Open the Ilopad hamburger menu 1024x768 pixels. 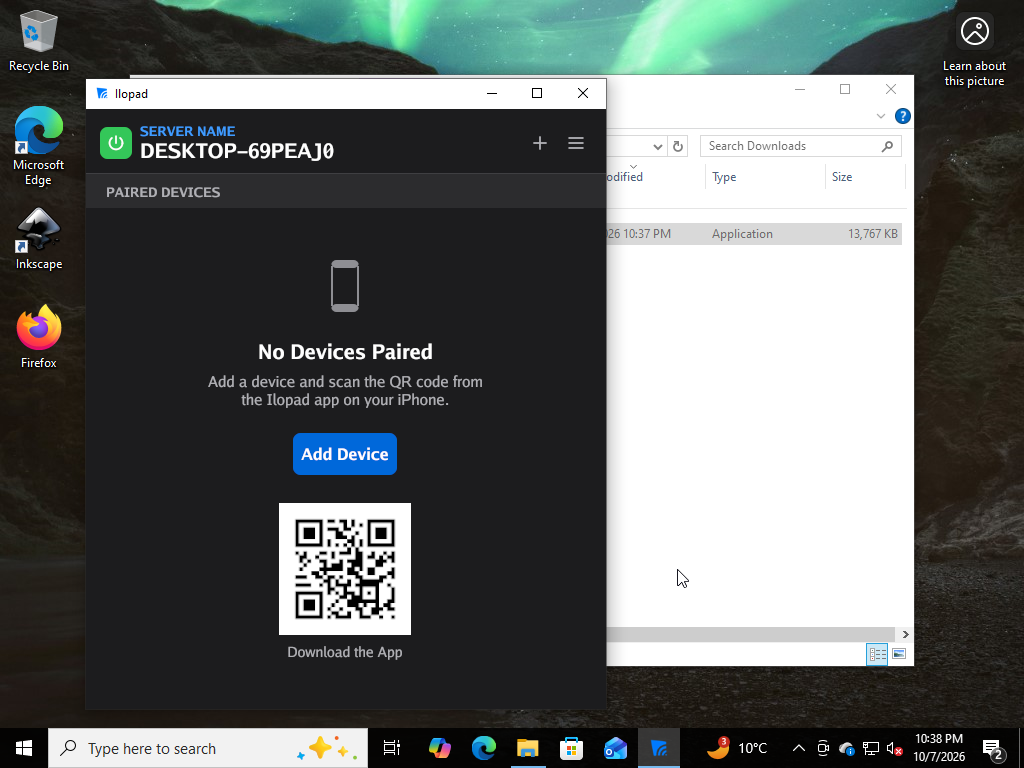(x=575, y=143)
